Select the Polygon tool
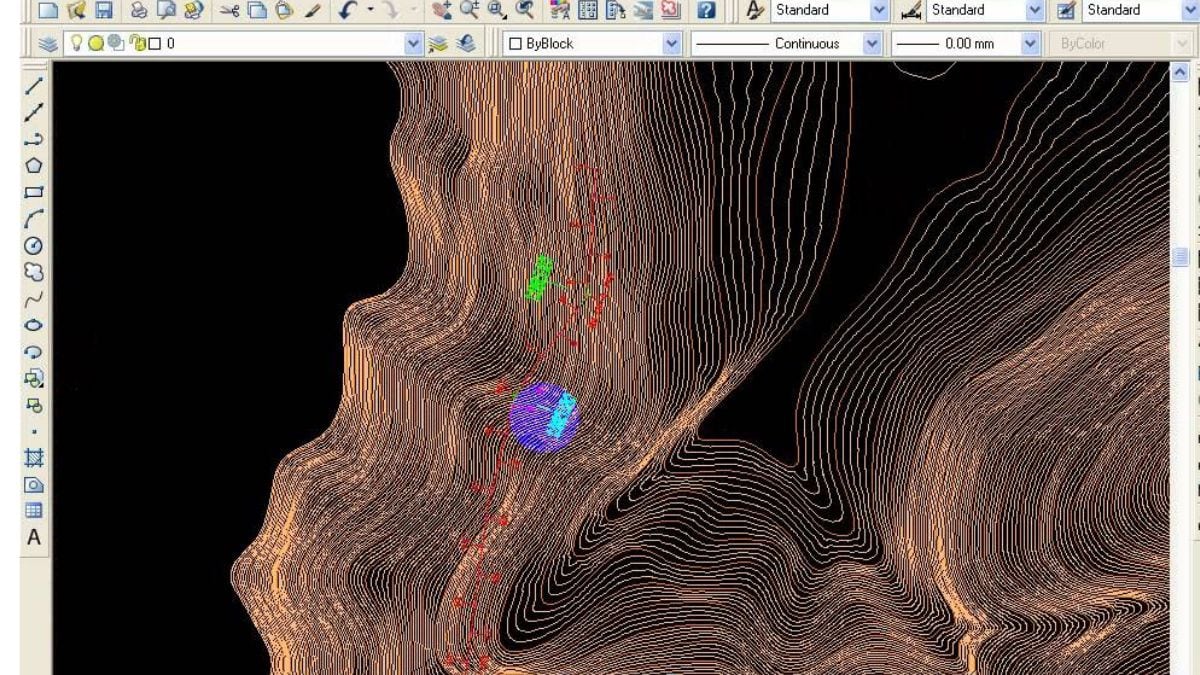This screenshot has height=675, width=1200. click(33, 165)
